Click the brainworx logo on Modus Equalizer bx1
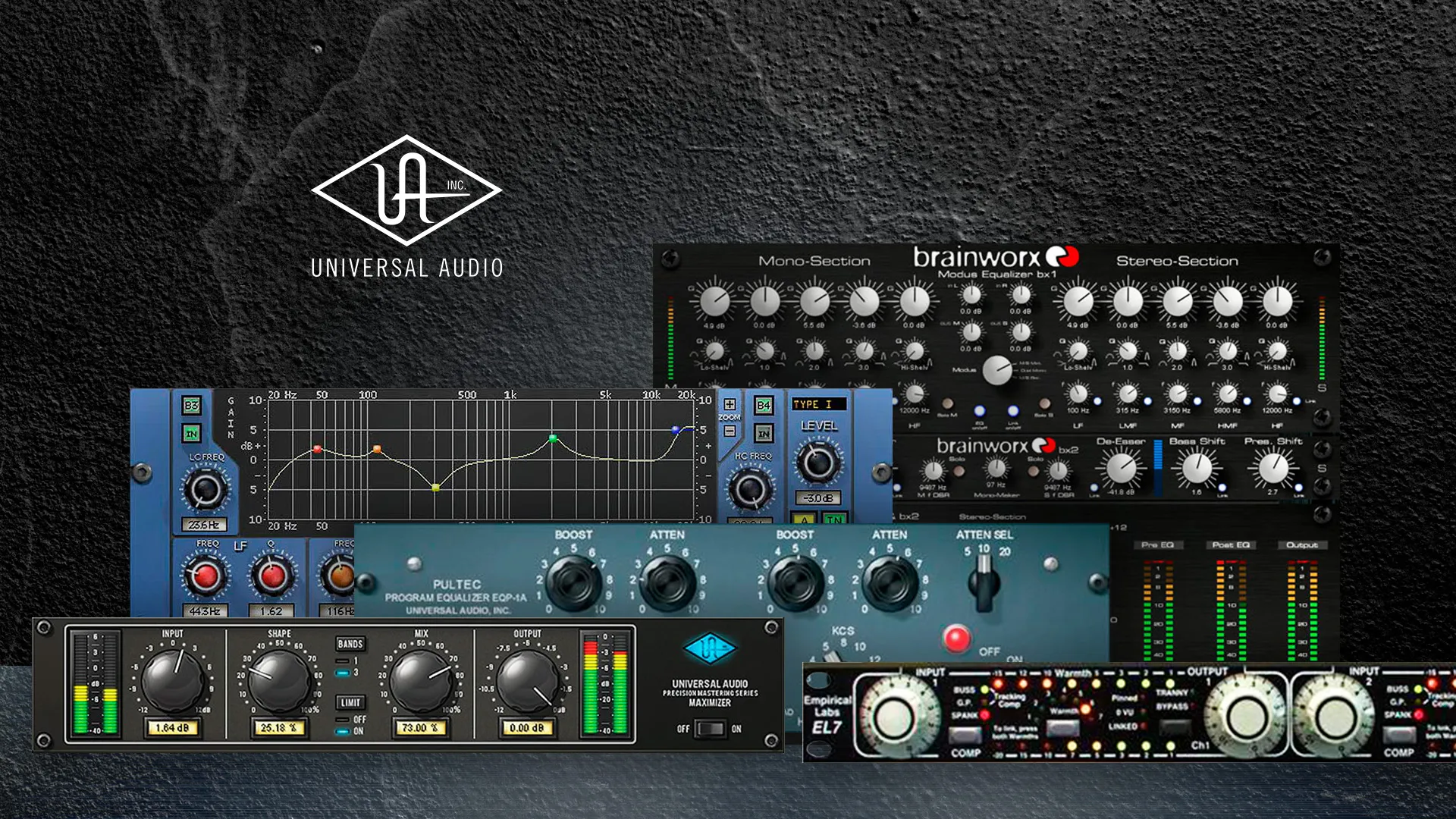This screenshot has width=1456, height=819. point(996,257)
